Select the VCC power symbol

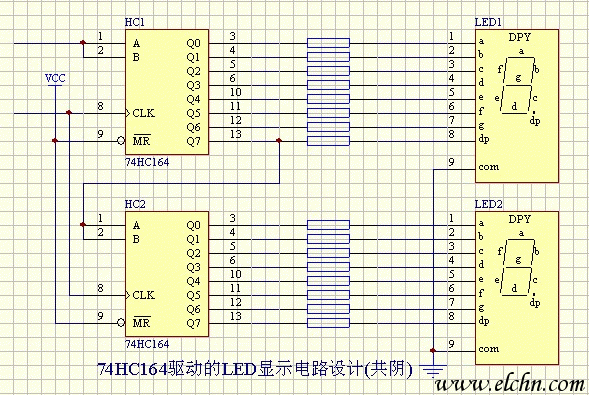pos(55,80)
